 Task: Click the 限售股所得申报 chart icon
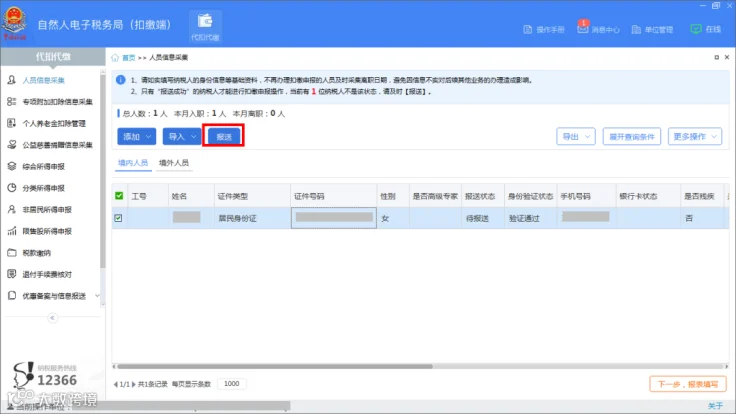click(x=12, y=231)
